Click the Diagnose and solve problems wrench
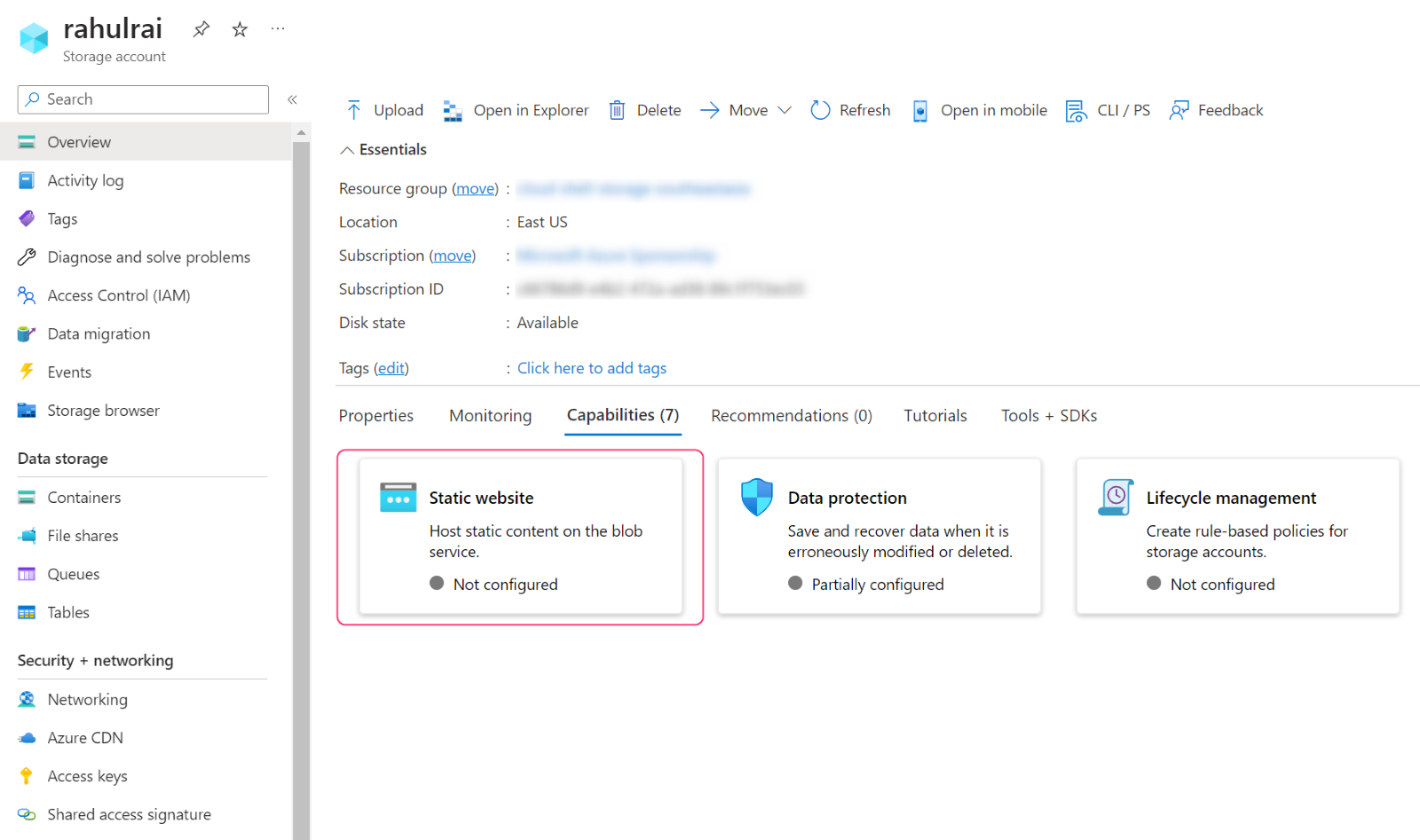Viewport: 1420px width, 840px height. [27, 257]
